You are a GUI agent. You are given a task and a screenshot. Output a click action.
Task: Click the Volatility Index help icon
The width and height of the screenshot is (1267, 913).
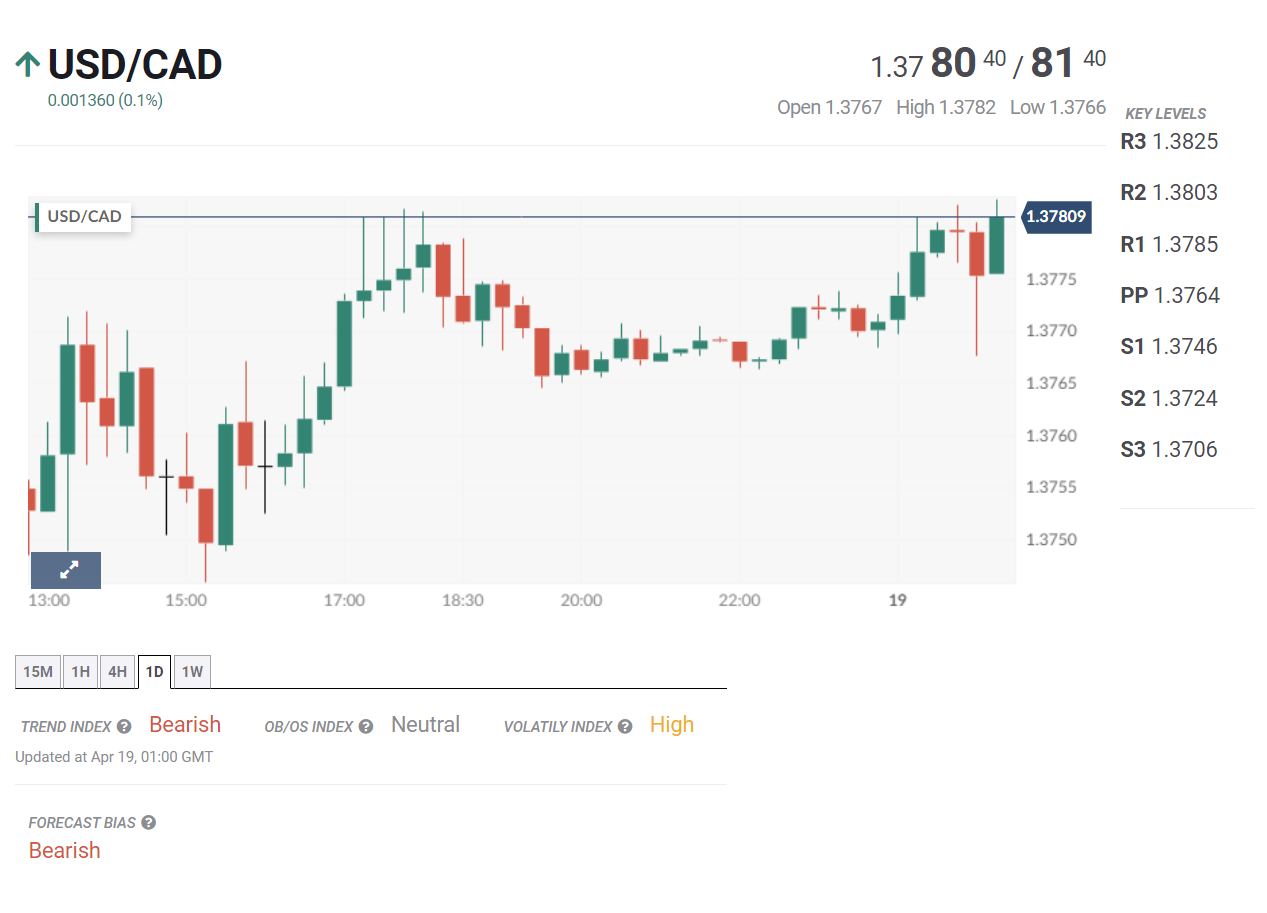coord(625,727)
